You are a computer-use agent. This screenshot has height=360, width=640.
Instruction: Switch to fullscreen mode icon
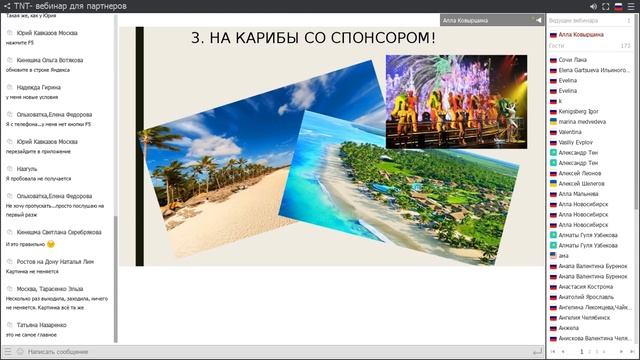pyautogui.click(x=606, y=7)
